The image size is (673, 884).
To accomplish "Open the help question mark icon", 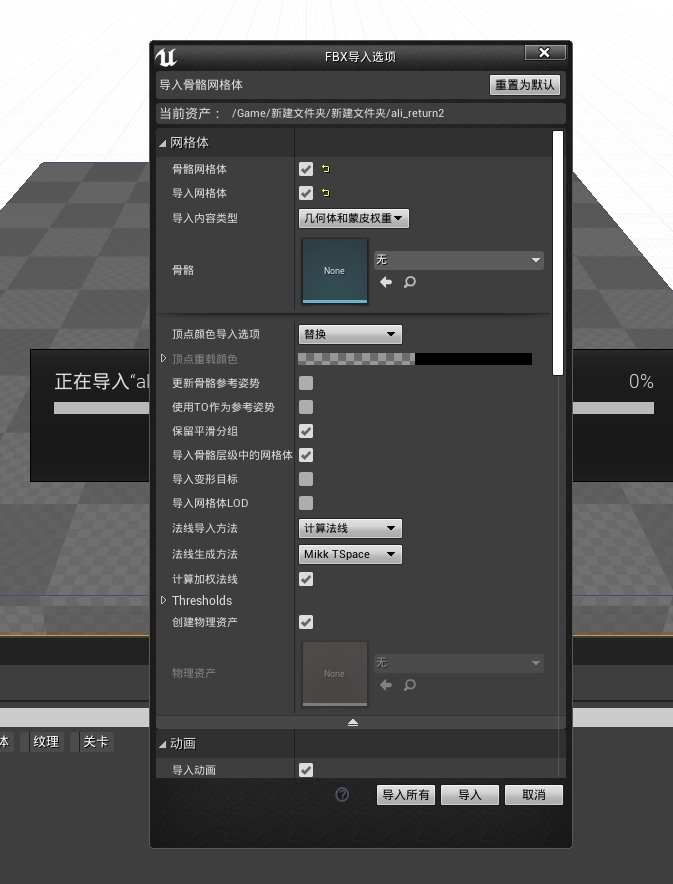I will 342,795.
